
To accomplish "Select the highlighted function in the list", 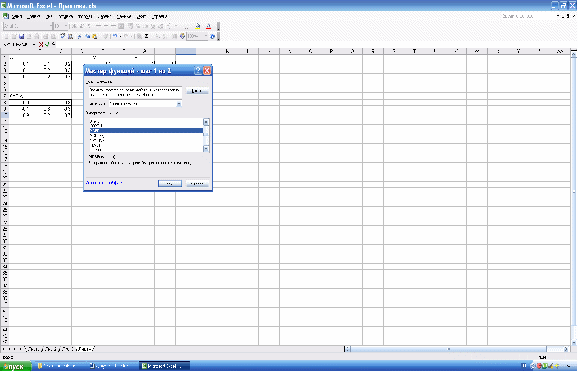I will point(146,131).
